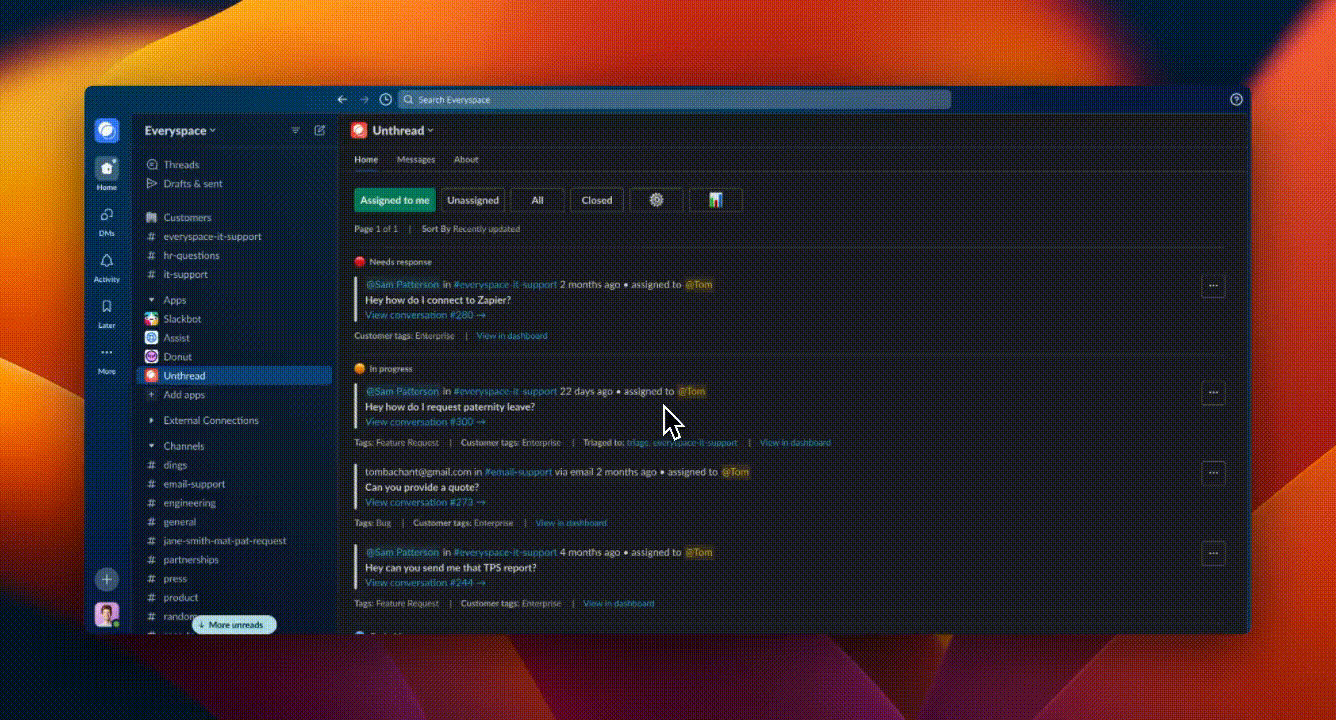This screenshot has height=720, width=1336.
Task: Expand the External Connections section
Action: point(152,421)
